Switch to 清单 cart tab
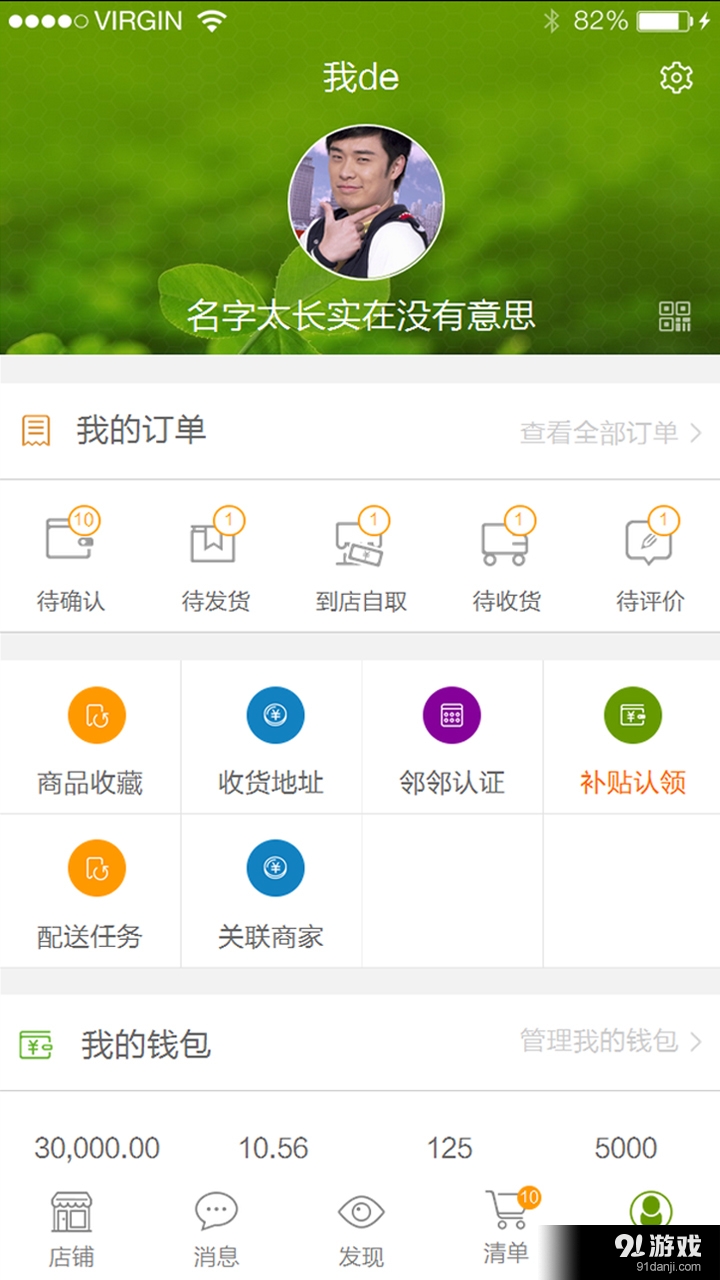The image size is (720, 1280). [x=507, y=1228]
